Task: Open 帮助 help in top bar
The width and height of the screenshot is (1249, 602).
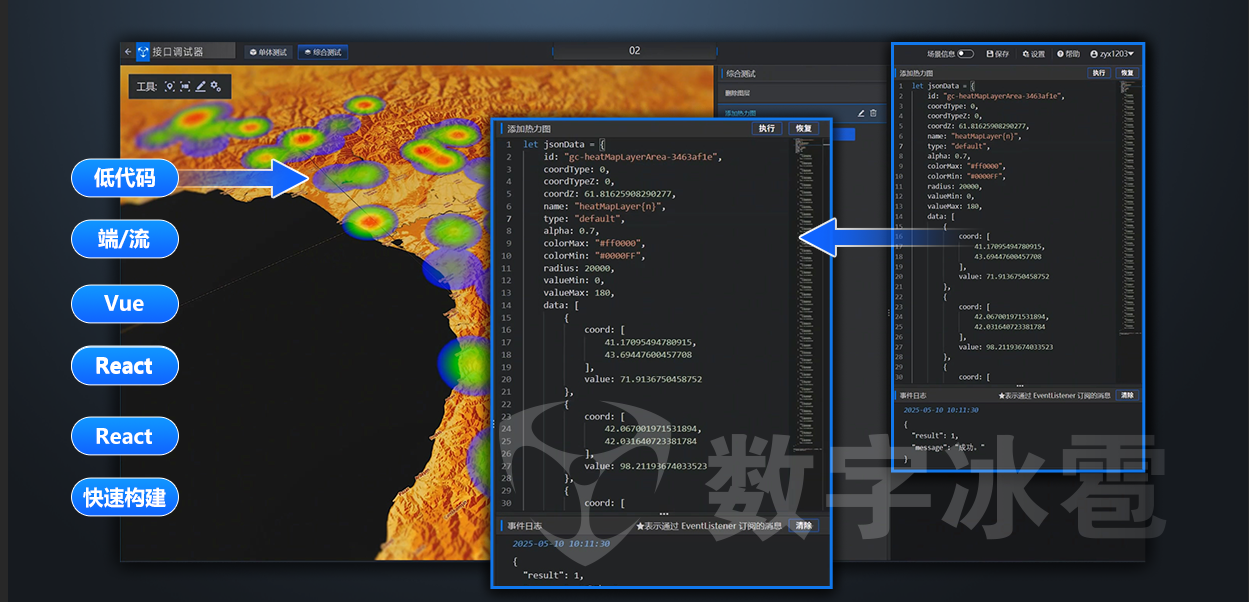Action: pyautogui.click(x=1068, y=54)
